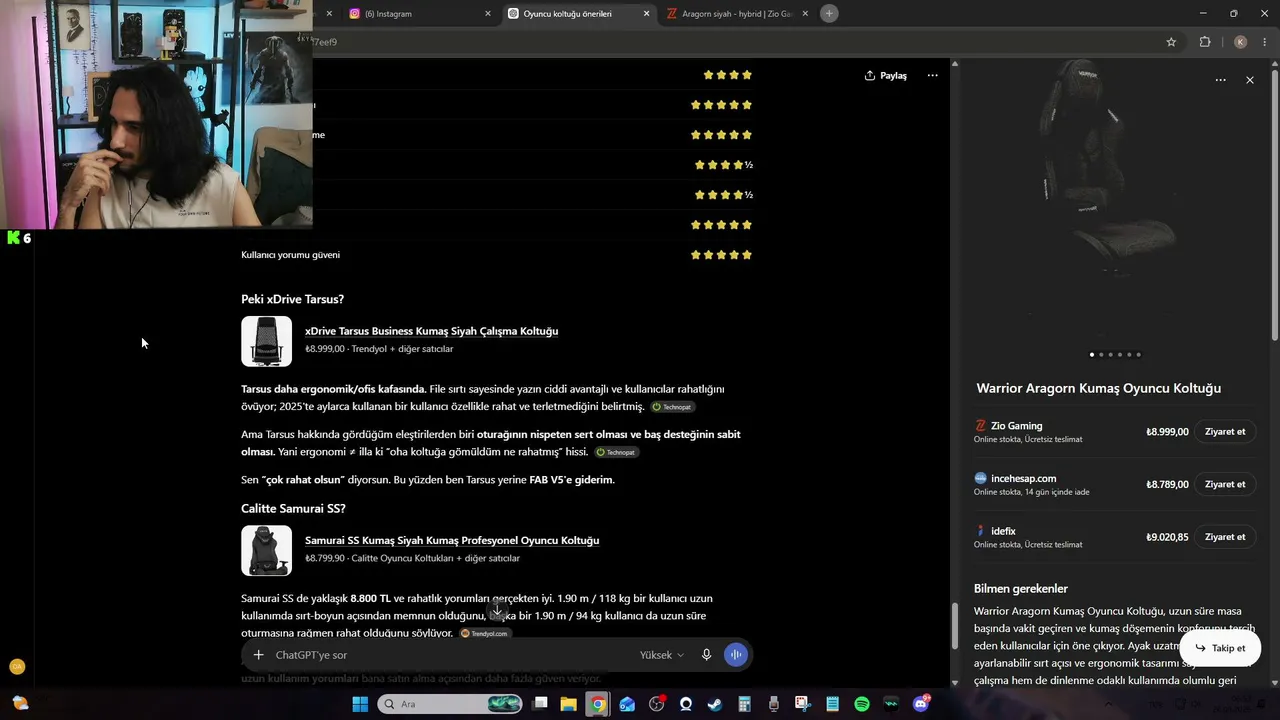Viewport: 1280px width, 720px height.
Task: Click the Warrior Aragorn Kumaş Oyuncu Koltuğu title
Action: point(1098,388)
